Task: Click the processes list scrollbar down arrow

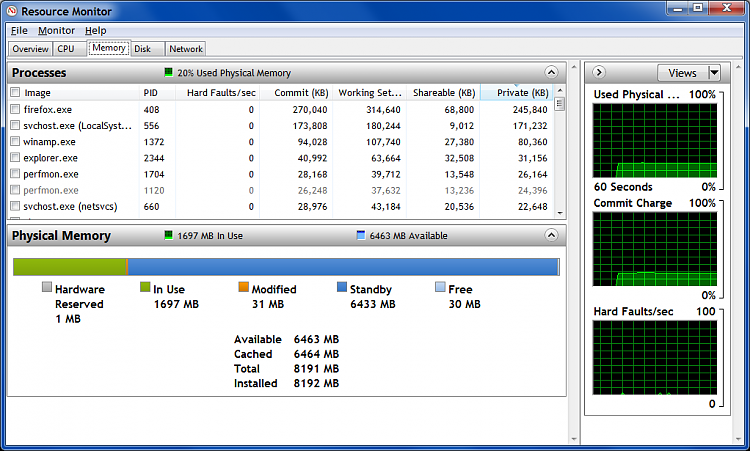Action: pos(560,213)
